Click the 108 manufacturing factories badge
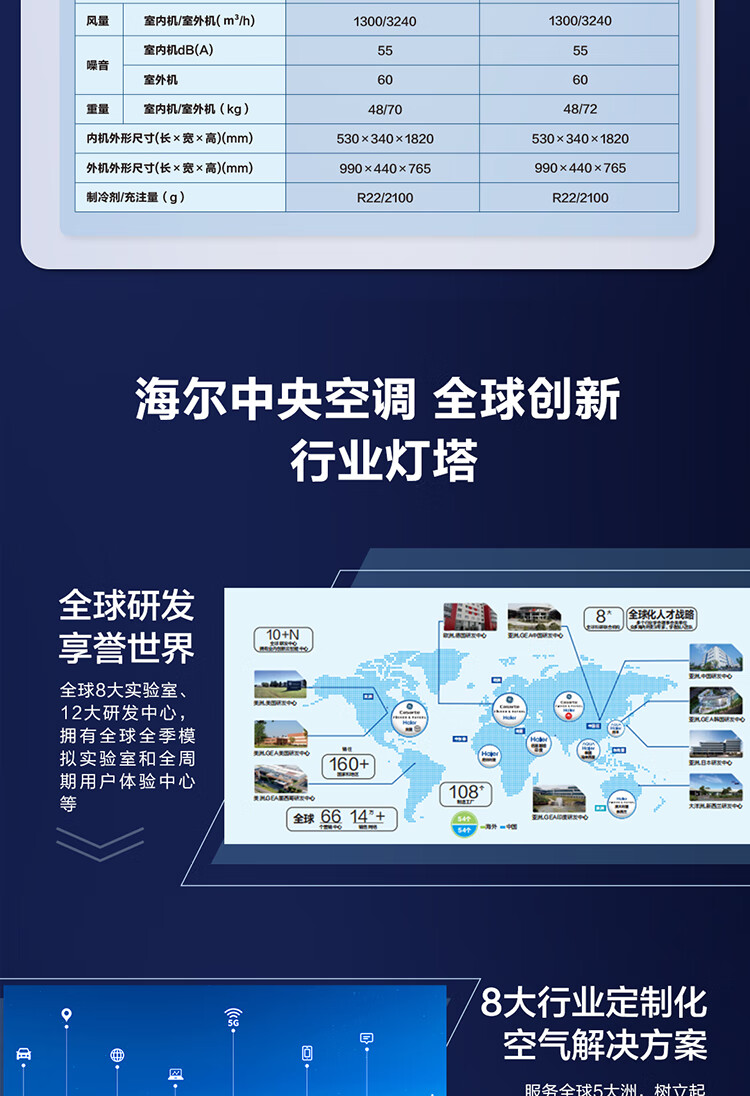The height and width of the screenshot is (1096, 750). (466, 794)
